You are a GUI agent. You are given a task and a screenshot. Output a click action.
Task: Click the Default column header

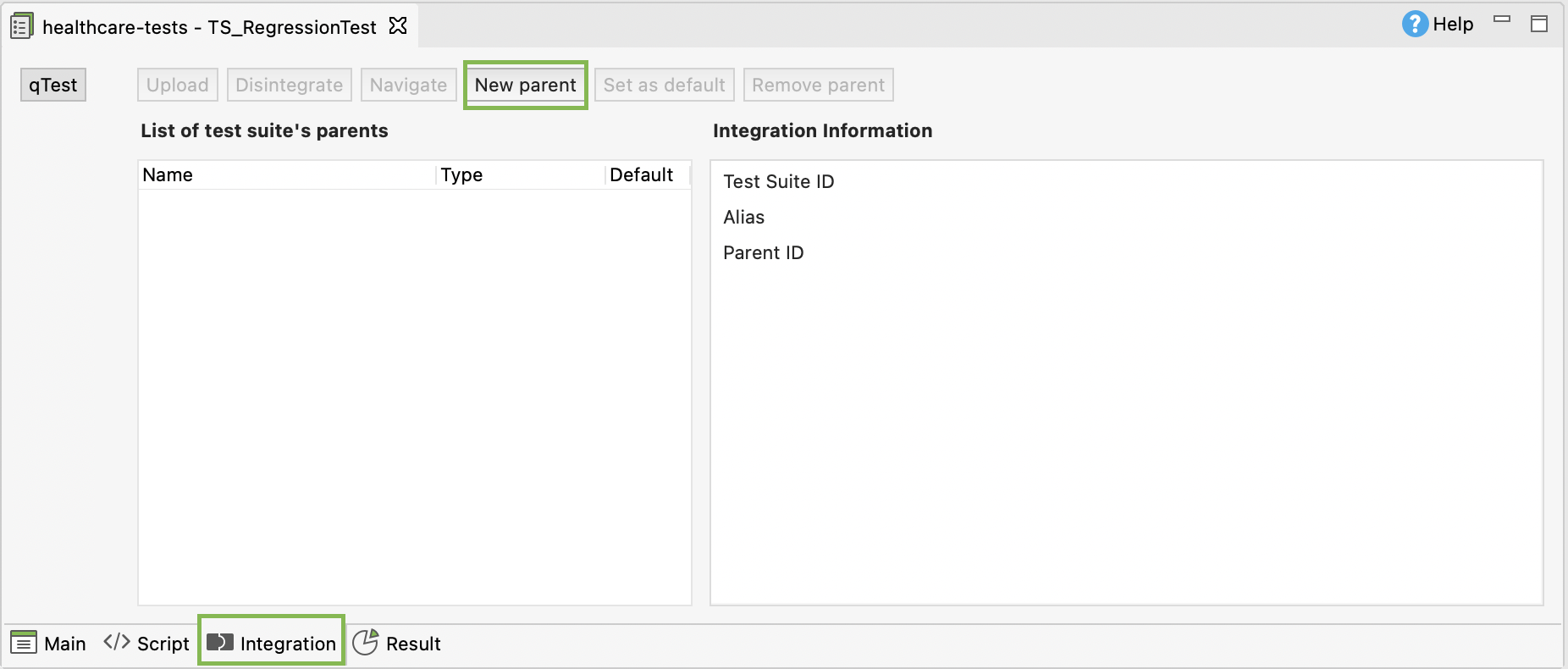coord(641,174)
